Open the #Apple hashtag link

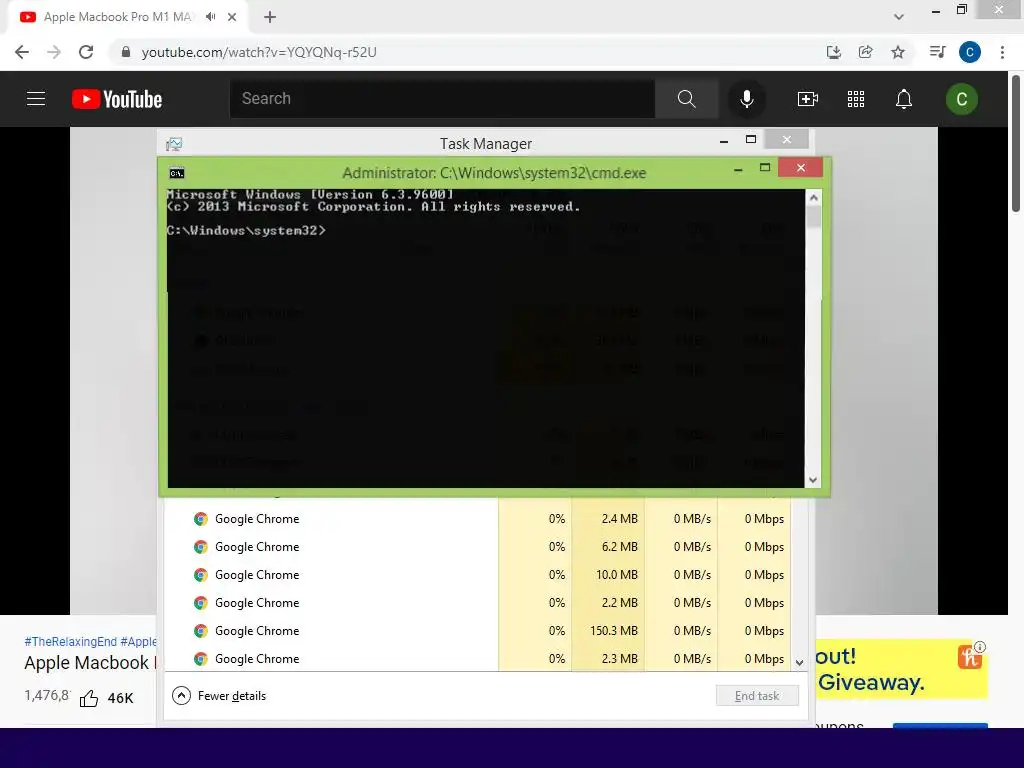[x=138, y=641]
